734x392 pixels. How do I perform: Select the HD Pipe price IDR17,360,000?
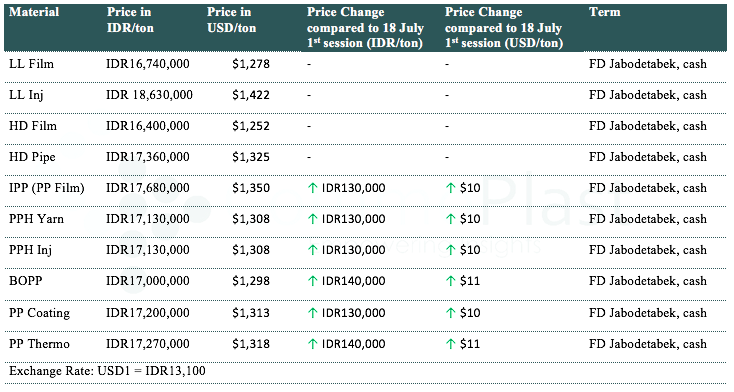point(148,157)
